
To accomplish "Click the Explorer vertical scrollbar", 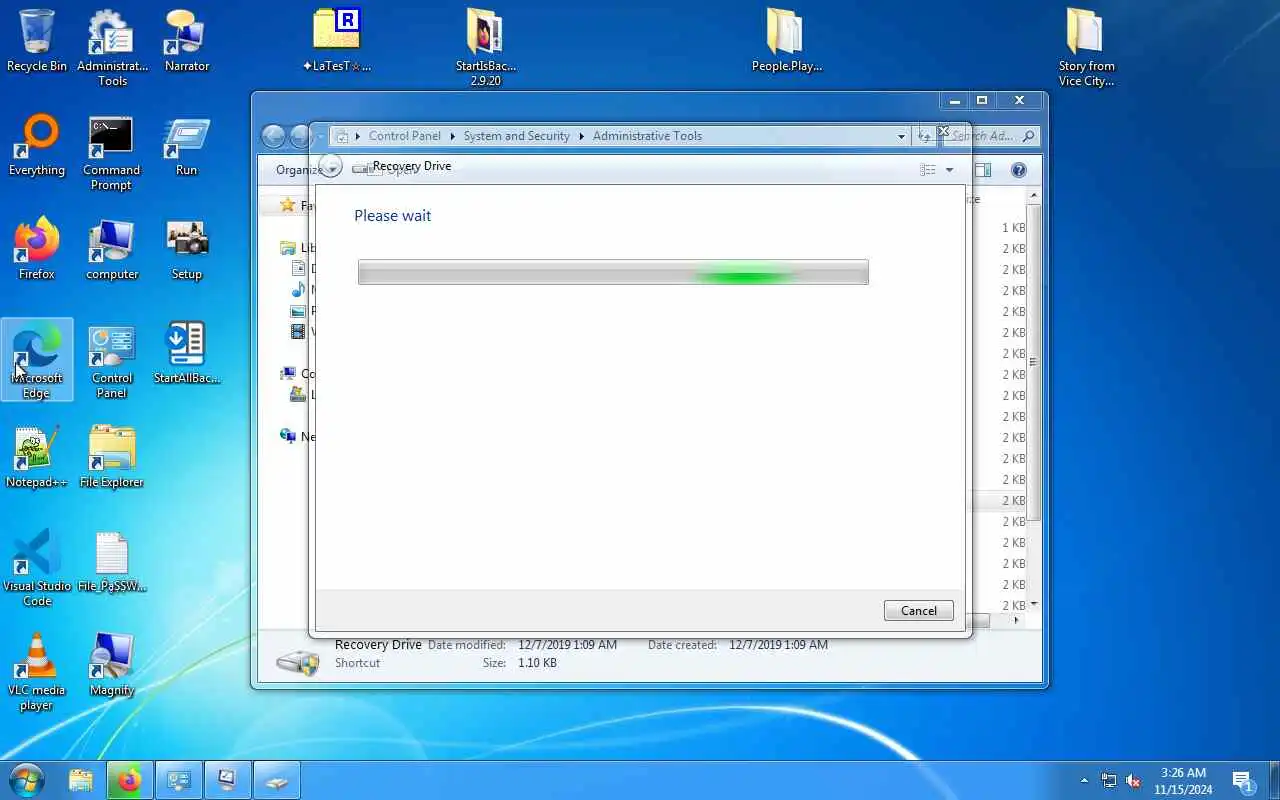I will pyautogui.click(x=1034, y=362).
